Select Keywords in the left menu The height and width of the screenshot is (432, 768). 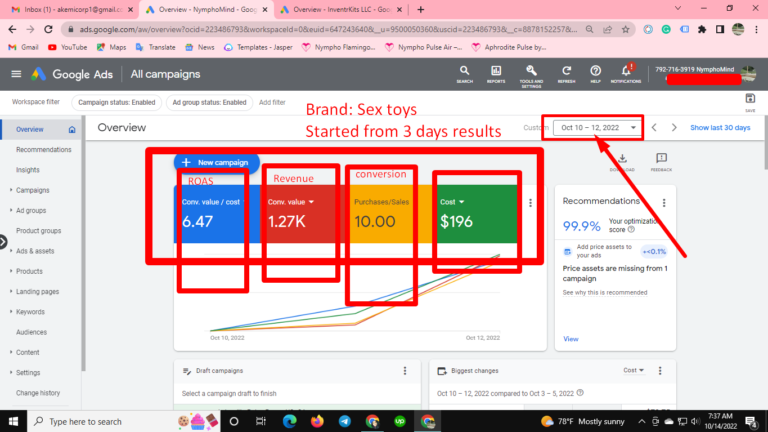[30, 312]
